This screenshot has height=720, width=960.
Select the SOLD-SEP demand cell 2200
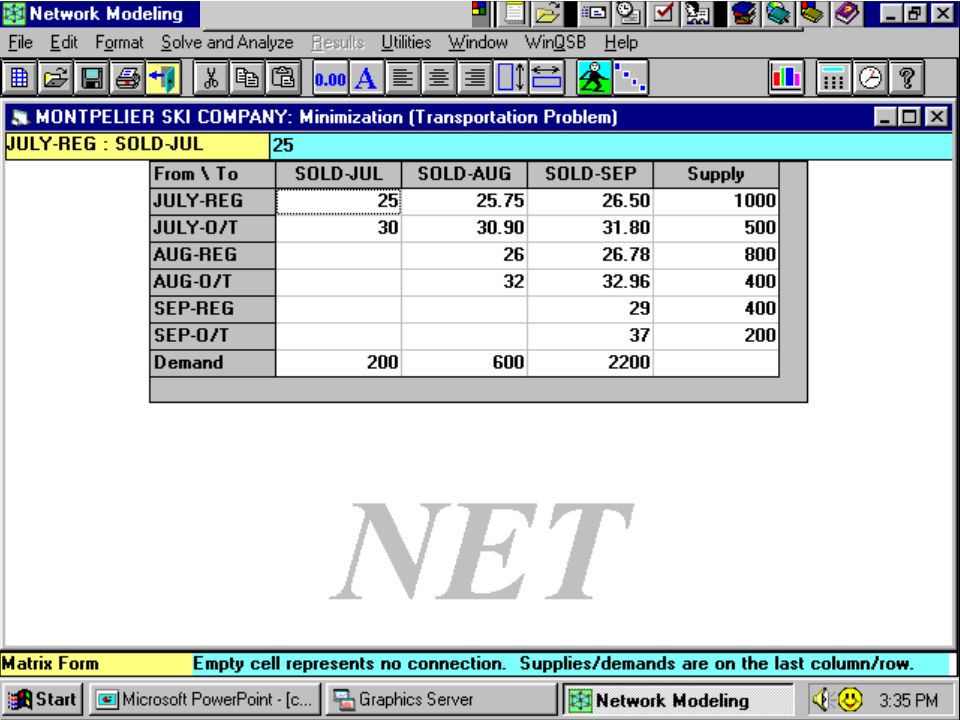click(590, 362)
